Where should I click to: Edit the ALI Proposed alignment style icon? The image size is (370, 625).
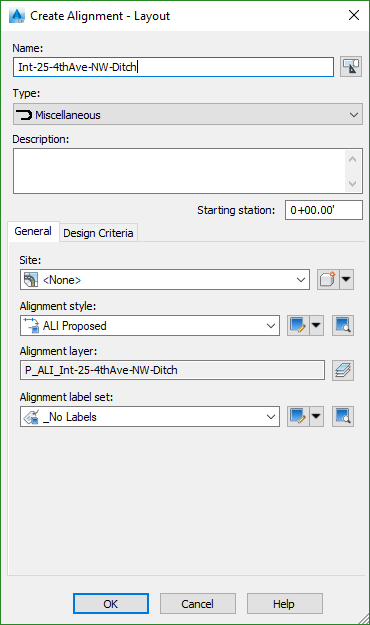[298, 326]
